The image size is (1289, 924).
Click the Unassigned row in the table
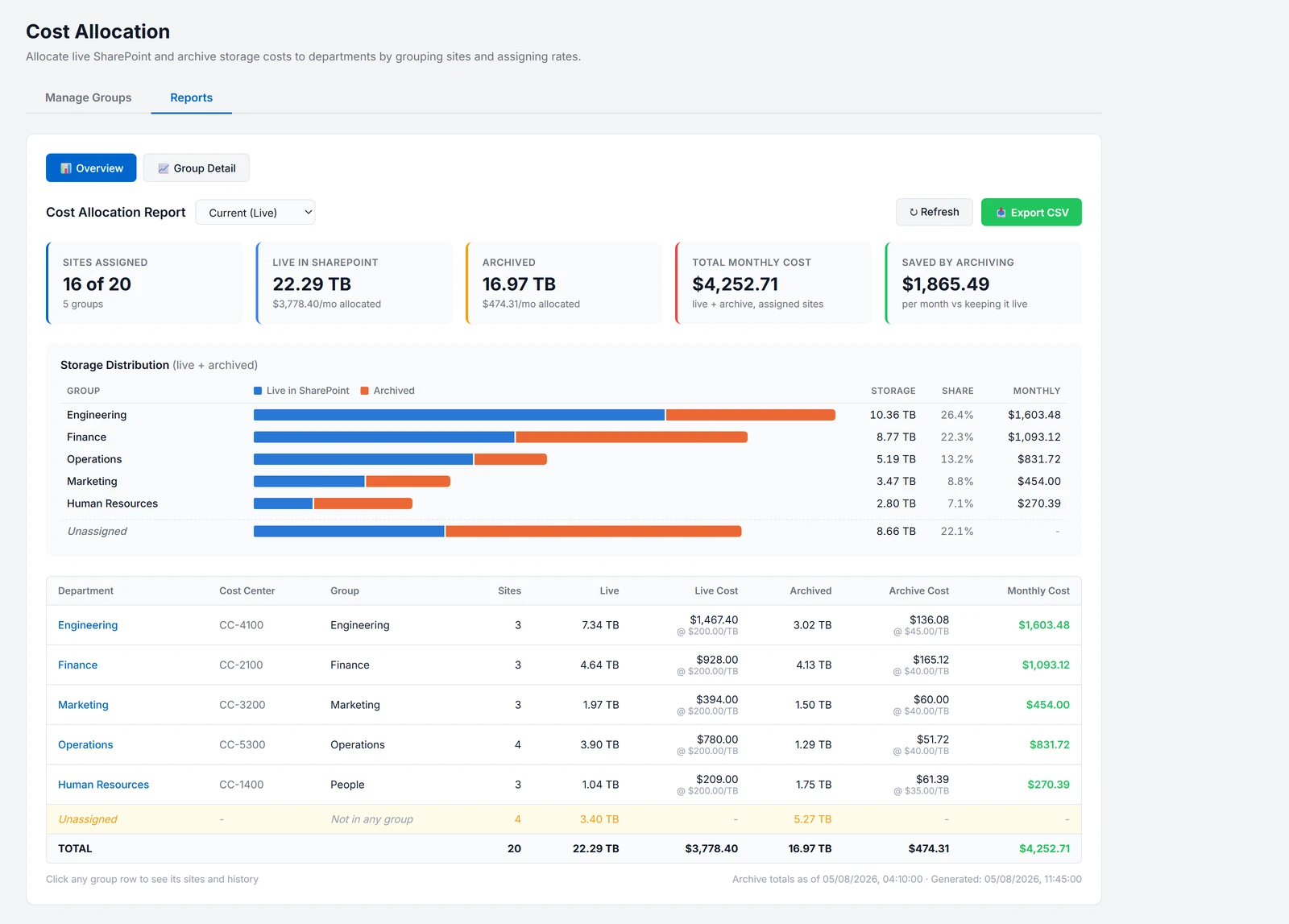[x=564, y=819]
